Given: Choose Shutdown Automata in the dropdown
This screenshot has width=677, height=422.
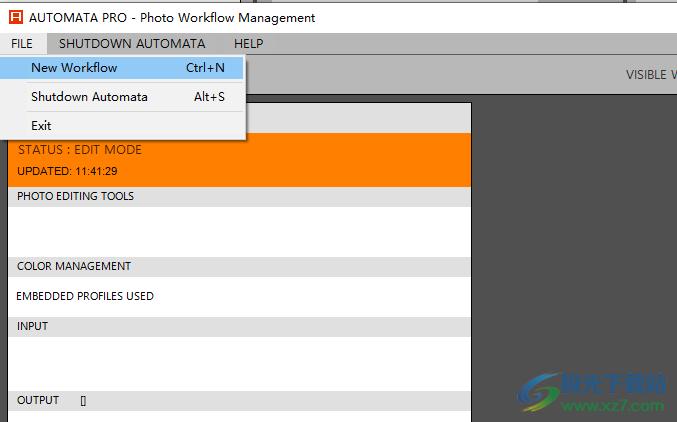Looking at the screenshot, I should pyautogui.click(x=89, y=97).
